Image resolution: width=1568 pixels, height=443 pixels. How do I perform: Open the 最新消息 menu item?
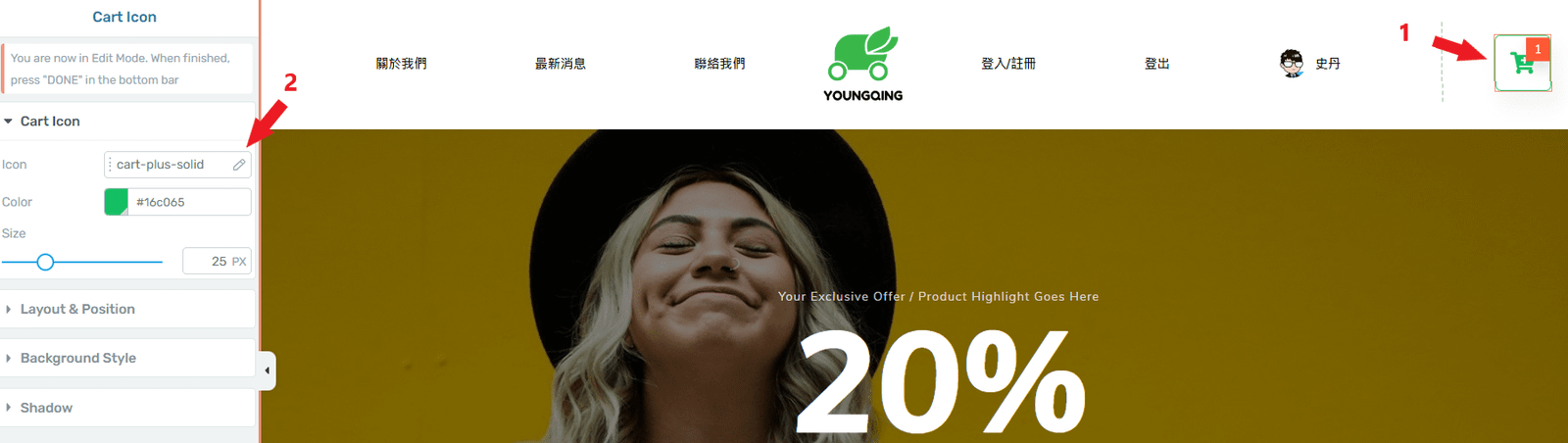coord(560,64)
